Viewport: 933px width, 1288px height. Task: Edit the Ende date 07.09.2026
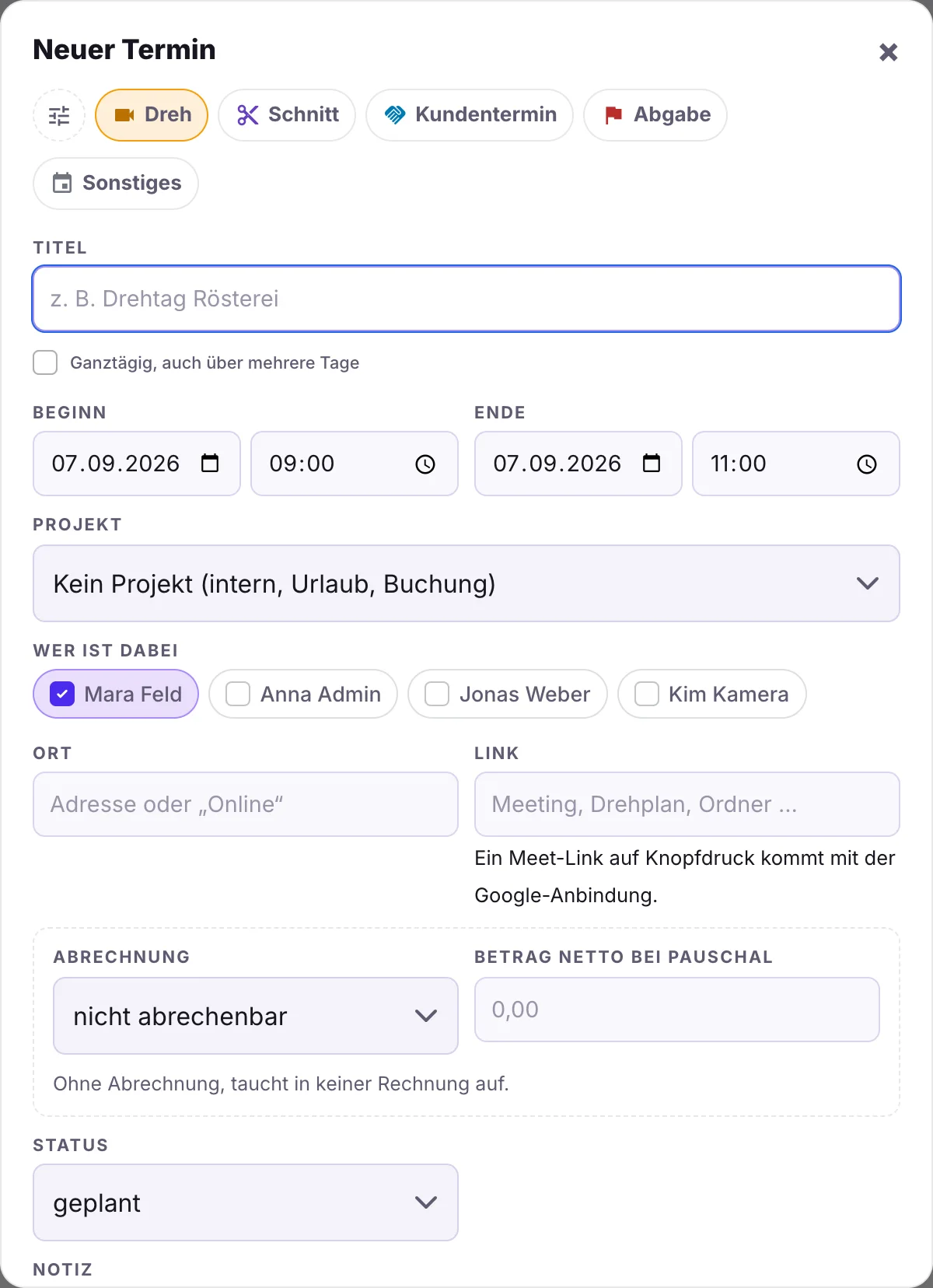click(578, 464)
